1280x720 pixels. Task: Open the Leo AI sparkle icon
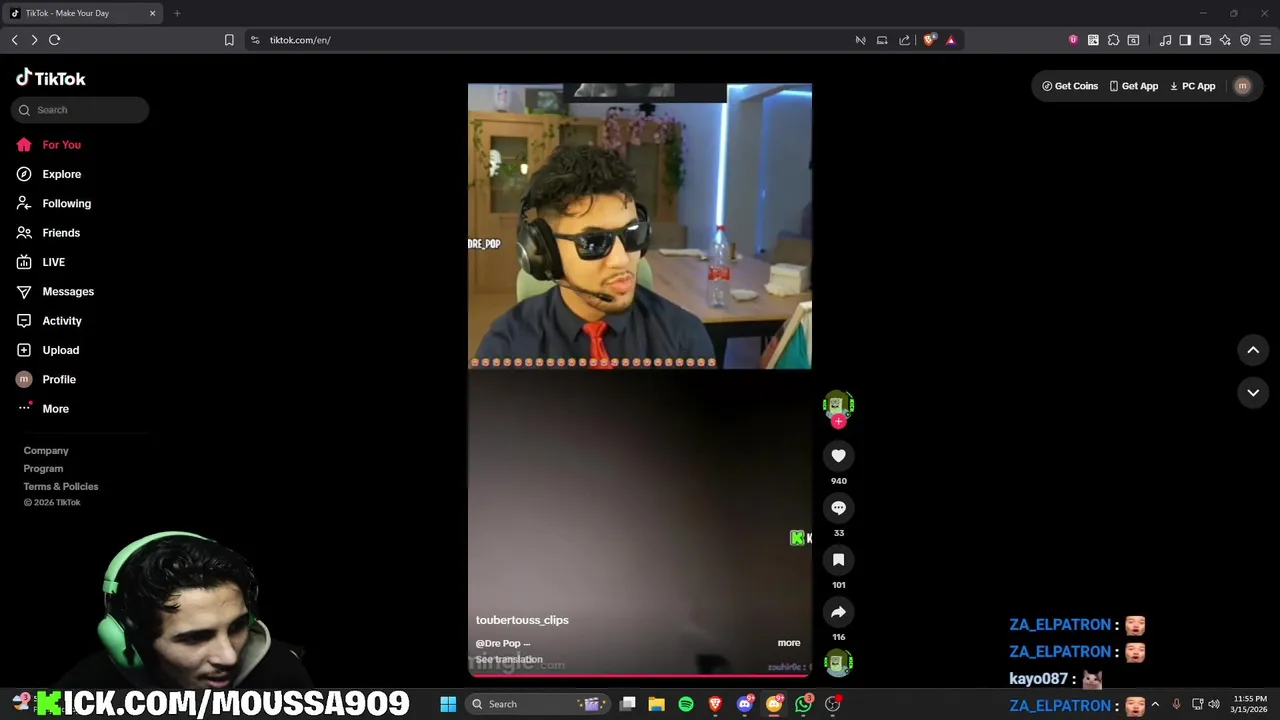(1225, 40)
